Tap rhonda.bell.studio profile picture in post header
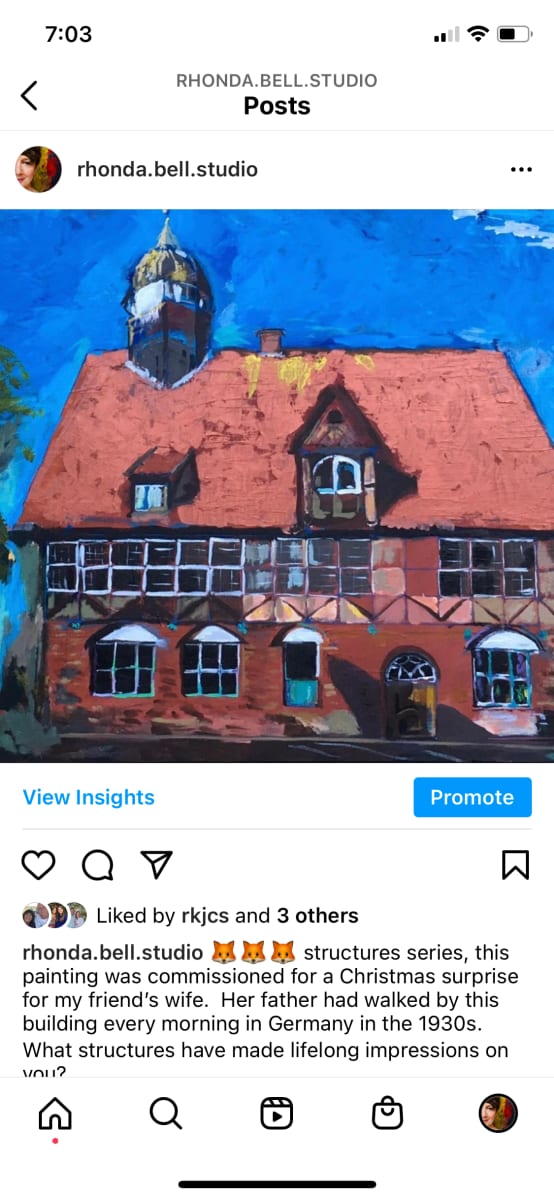This screenshot has height=1200, width=554. (38, 169)
